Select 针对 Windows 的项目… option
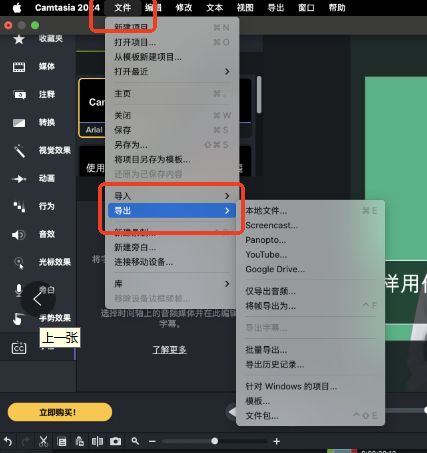Image resolution: width=427 pixels, height=453 pixels. pos(310,387)
